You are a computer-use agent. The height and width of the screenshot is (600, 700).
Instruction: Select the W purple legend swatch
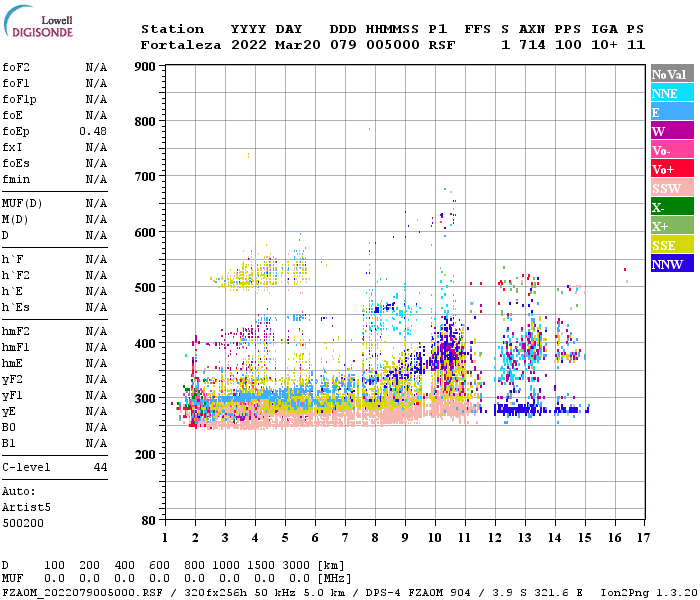672,131
